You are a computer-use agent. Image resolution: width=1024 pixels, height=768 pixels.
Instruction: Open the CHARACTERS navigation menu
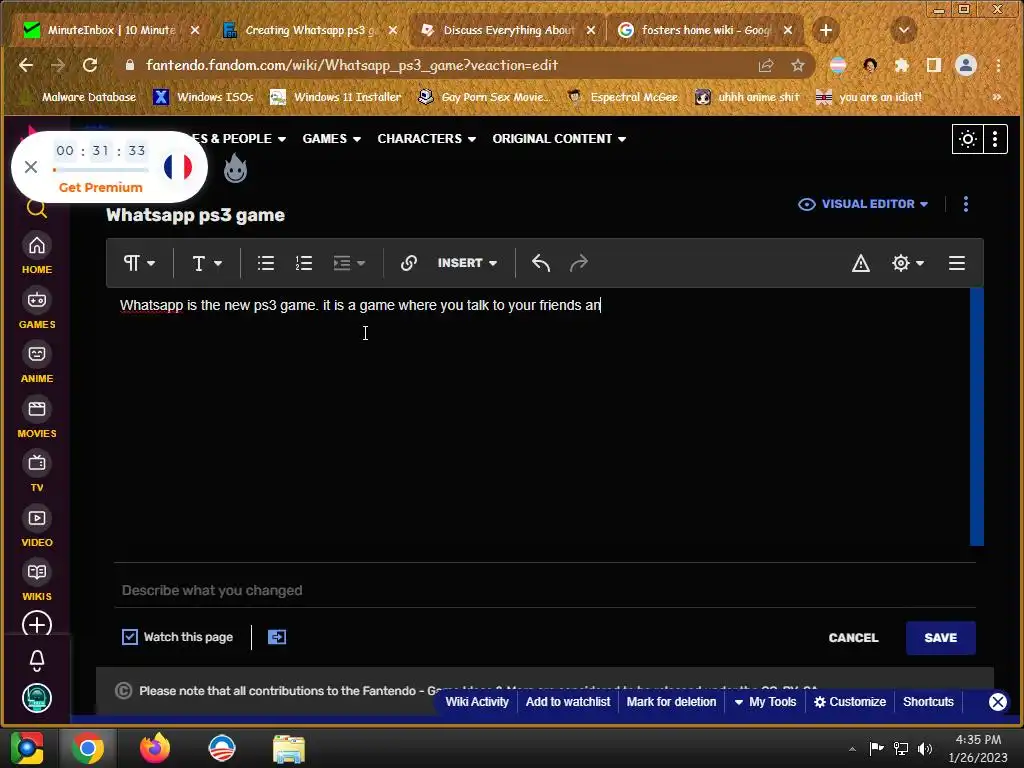coord(426,138)
